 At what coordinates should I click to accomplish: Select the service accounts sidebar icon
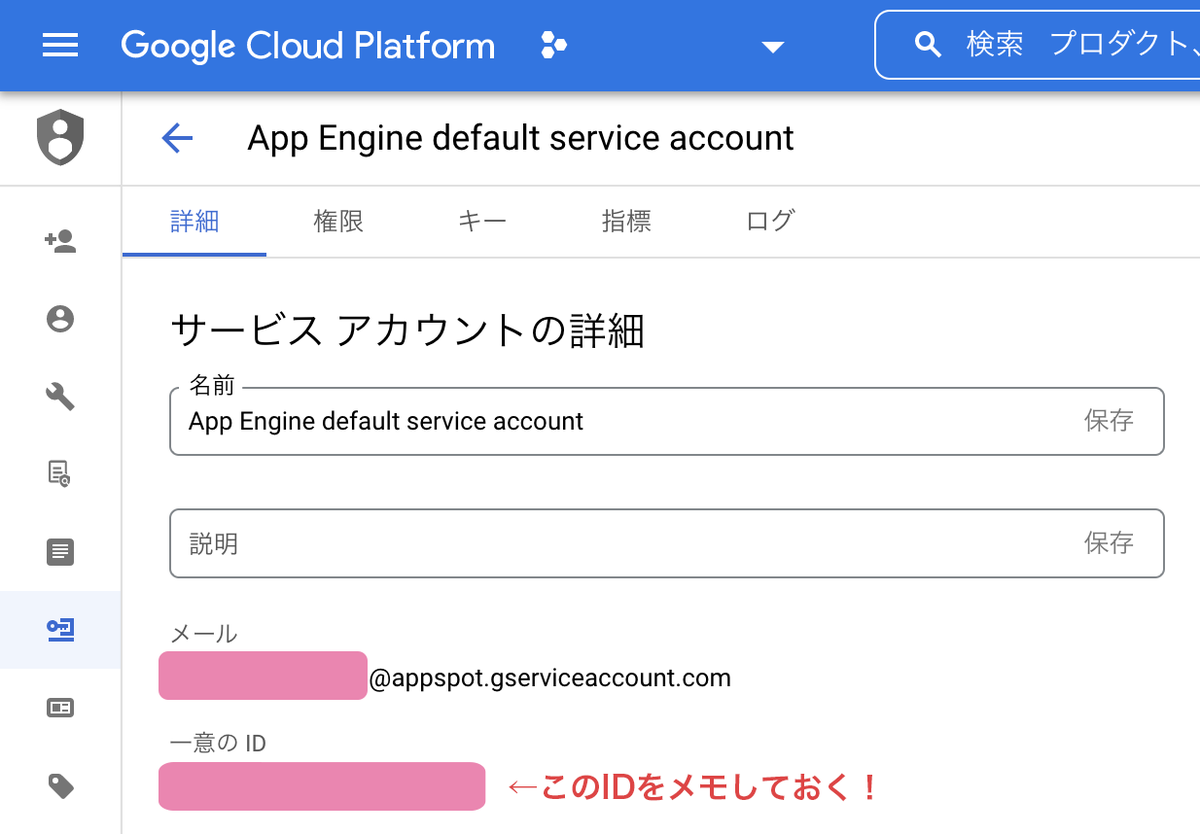60,629
